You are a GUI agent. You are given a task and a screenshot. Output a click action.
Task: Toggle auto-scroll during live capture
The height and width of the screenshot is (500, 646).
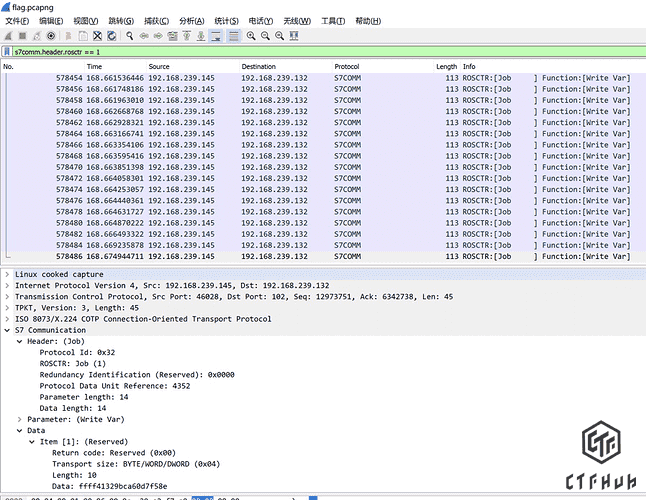(x=216, y=36)
